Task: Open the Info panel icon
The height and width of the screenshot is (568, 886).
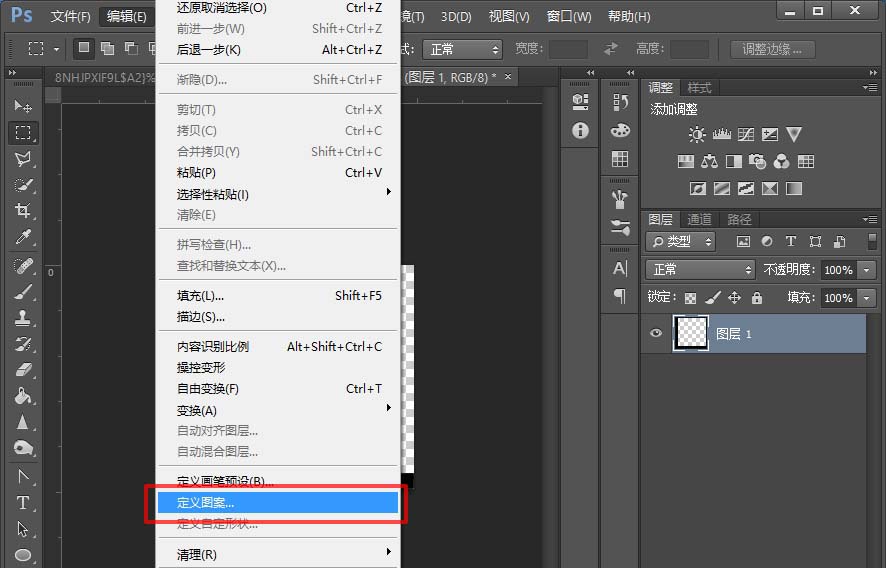Action: 580,131
